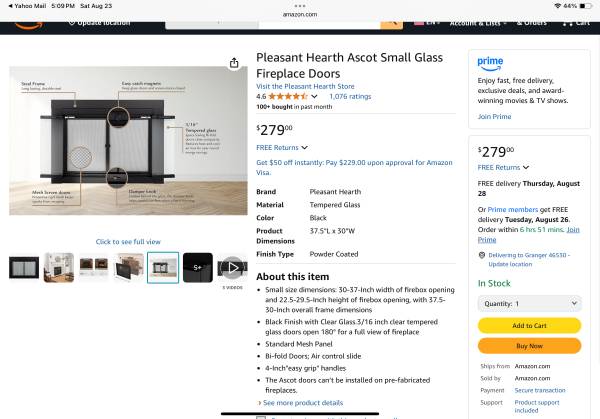Viewport: 600px width, 419px height.
Task: Tap the share icon above product image
Action: tap(234, 63)
